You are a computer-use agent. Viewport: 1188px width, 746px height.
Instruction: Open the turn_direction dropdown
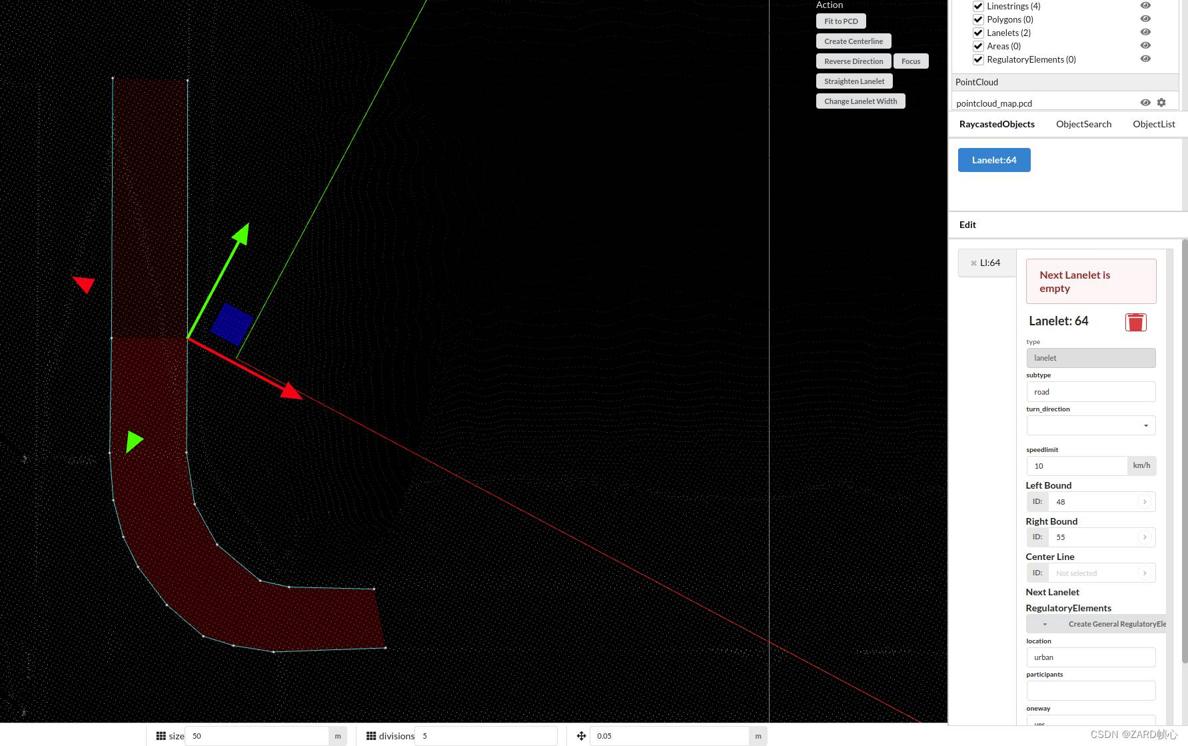1090,426
